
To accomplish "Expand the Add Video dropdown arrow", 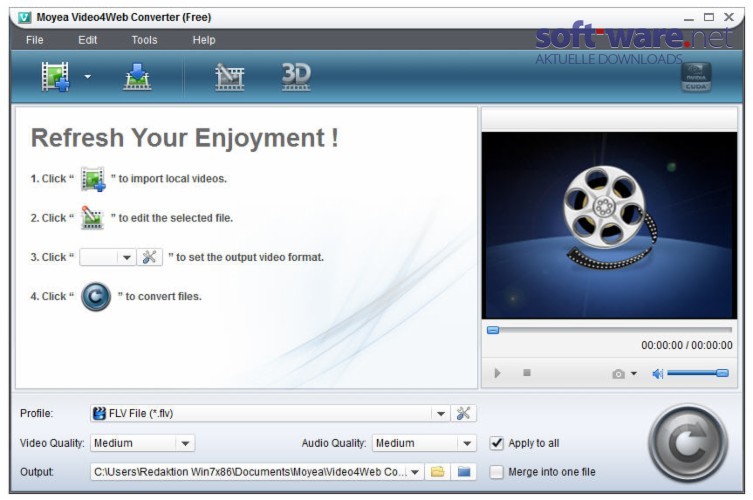I will [87, 76].
